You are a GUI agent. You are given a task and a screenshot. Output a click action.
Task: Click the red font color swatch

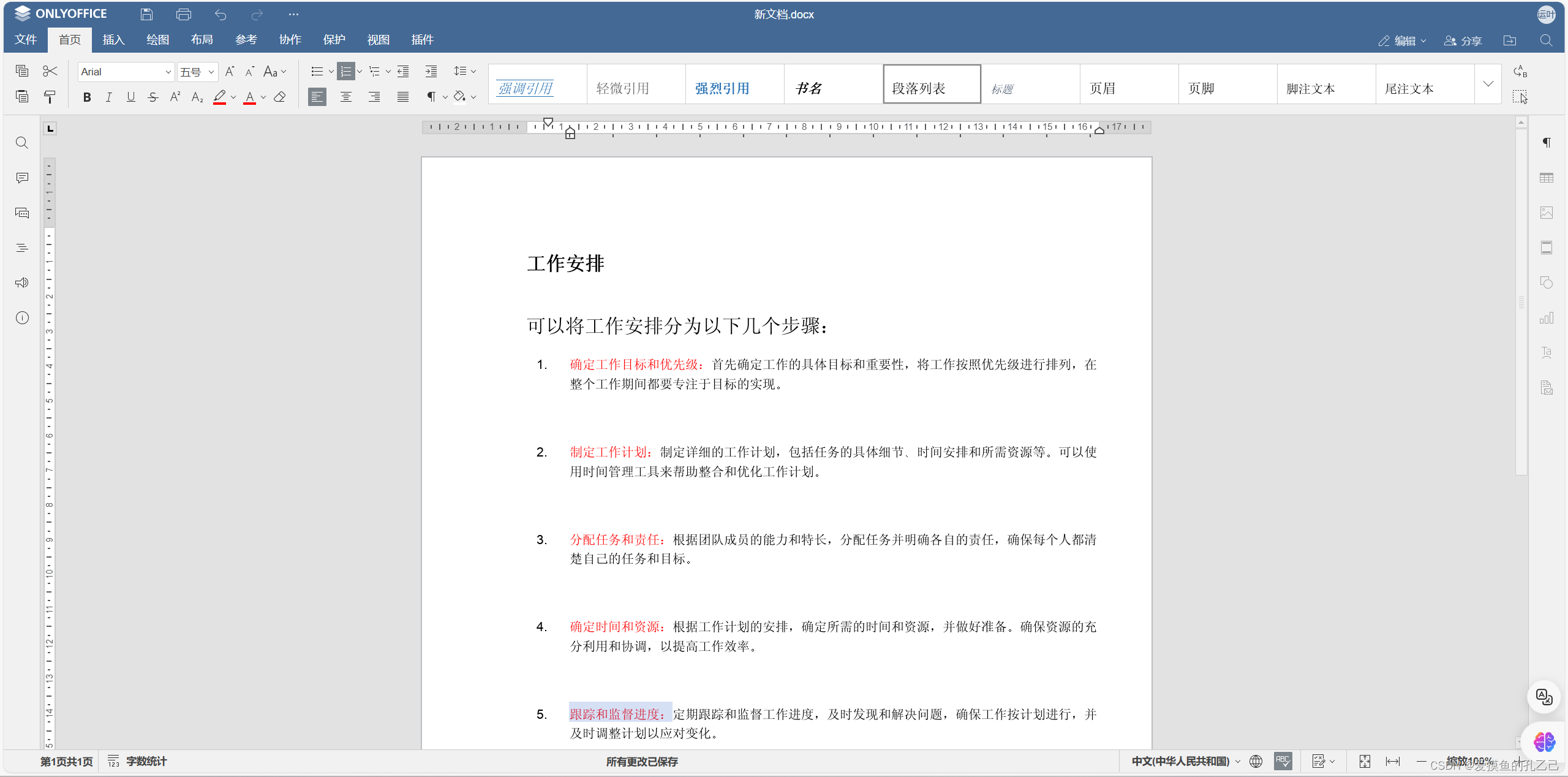point(249,97)
